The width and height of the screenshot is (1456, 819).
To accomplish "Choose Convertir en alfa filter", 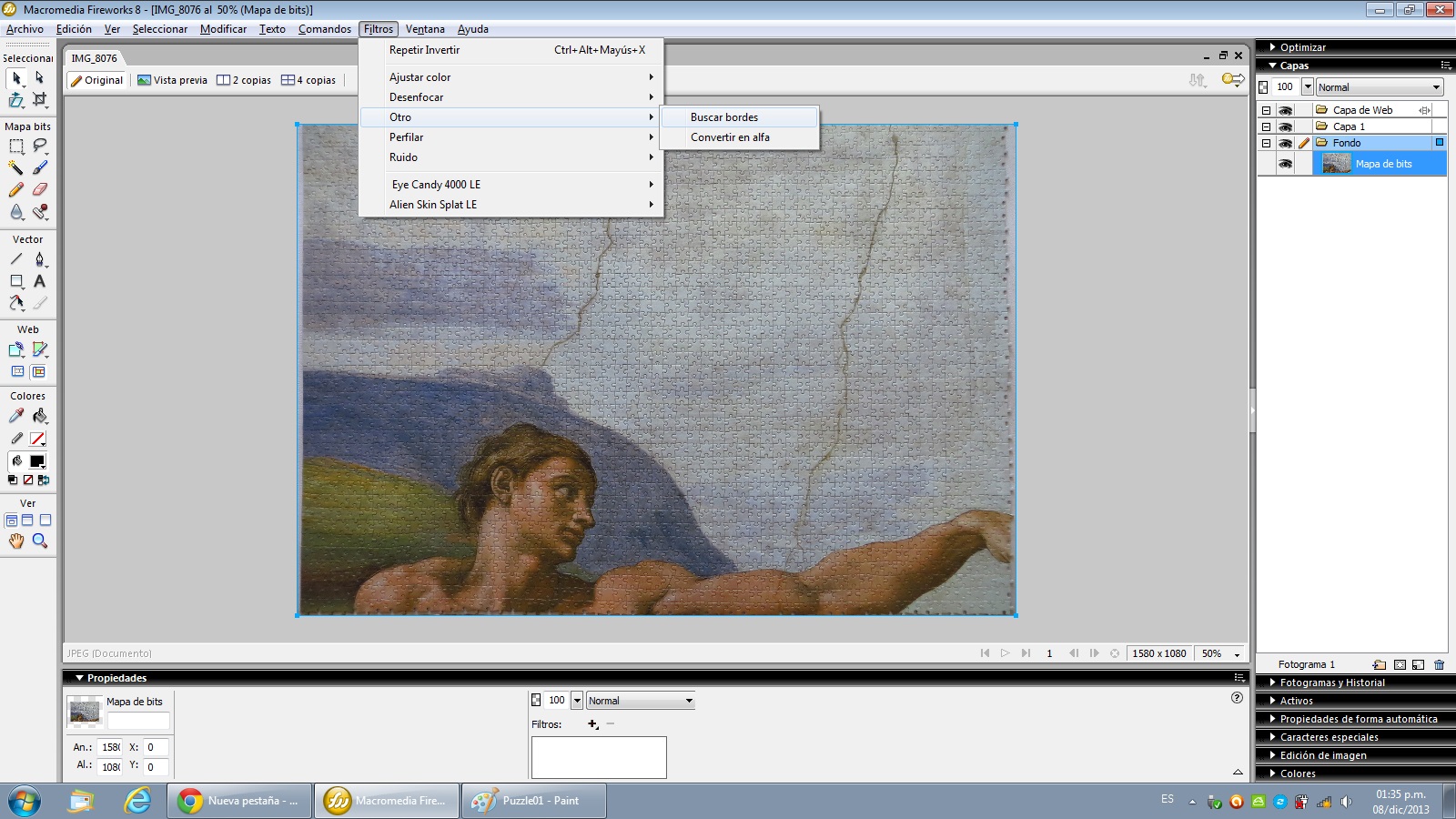I will click(739, 137).
